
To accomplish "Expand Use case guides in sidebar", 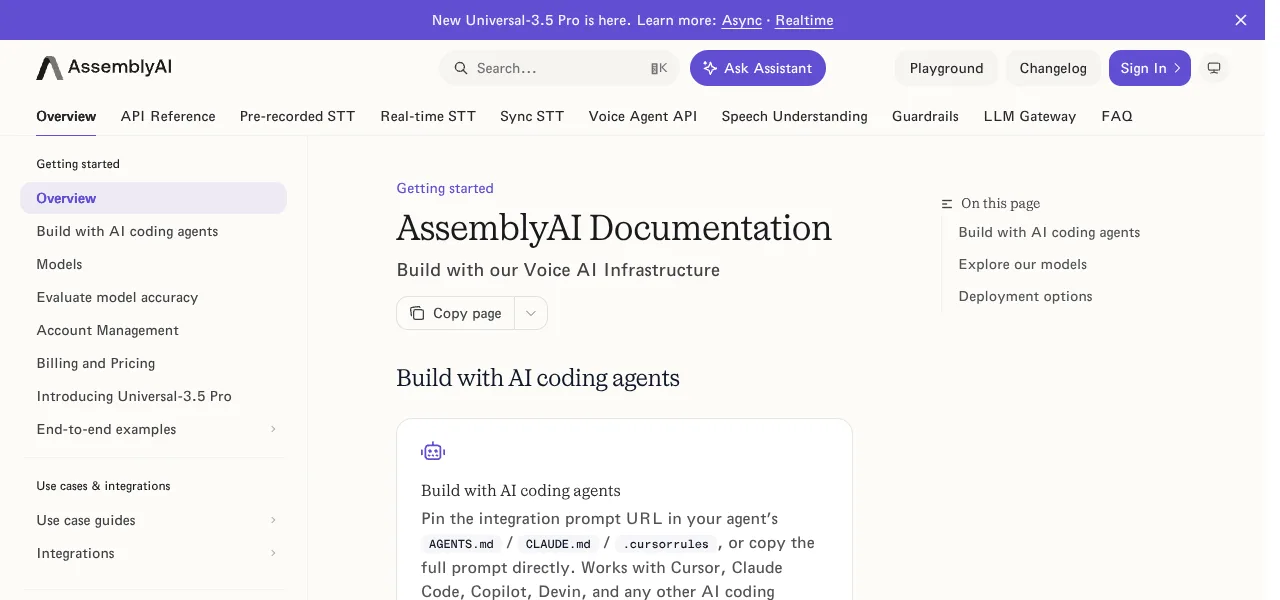I will pyautogui.click(x=273, y=520).
